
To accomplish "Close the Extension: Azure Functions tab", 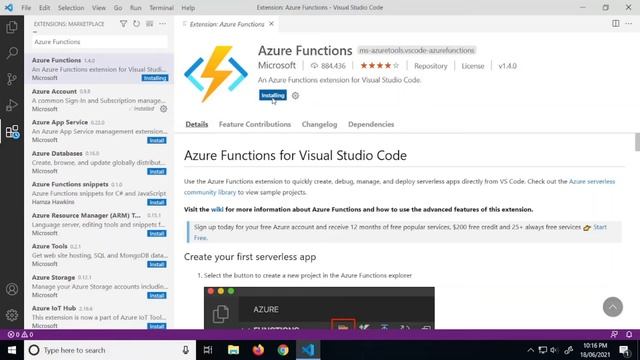I will pos(271,24).
